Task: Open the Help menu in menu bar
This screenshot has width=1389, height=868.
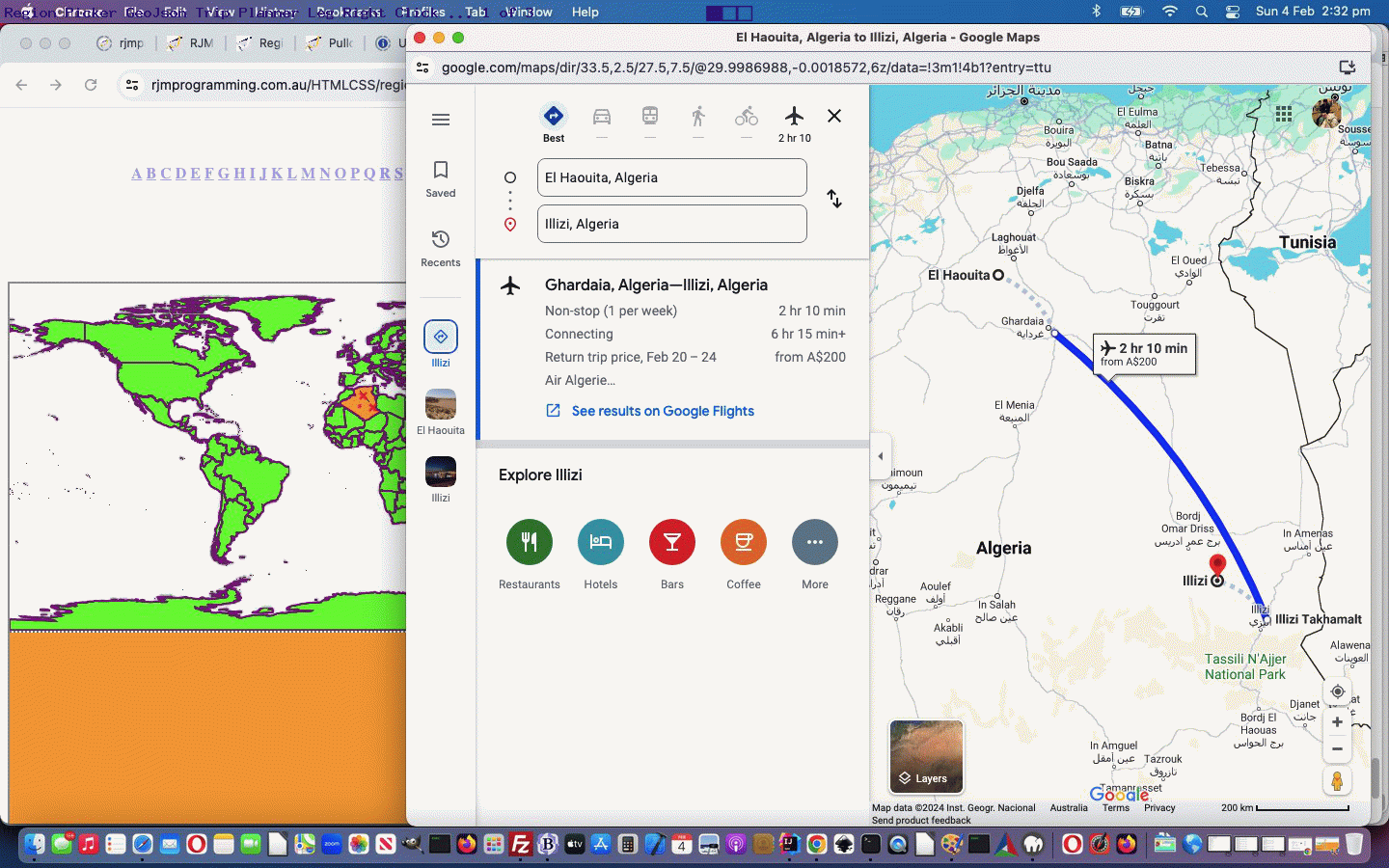Action: (585, 12)
